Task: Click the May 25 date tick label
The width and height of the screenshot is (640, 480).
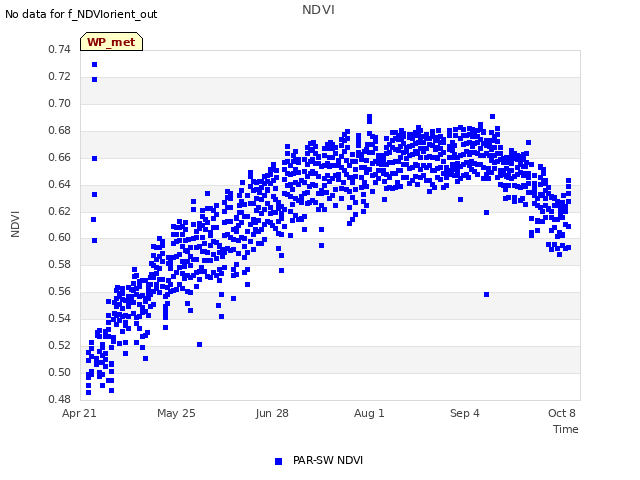Action: click(x=176, y=413)
